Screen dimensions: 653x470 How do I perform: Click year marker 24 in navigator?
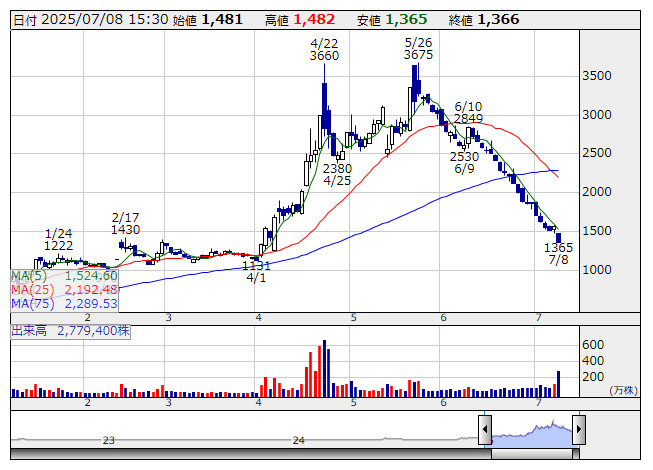point(298,440)
